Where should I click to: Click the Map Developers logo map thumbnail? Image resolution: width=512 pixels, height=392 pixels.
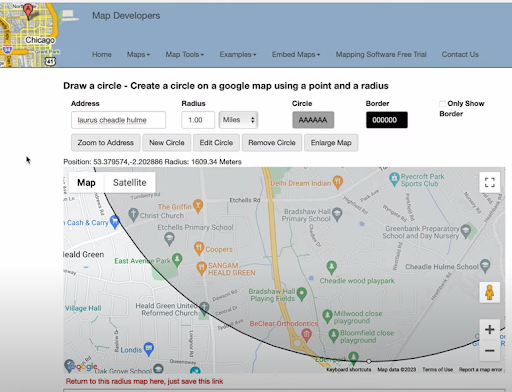pos(29,35)
